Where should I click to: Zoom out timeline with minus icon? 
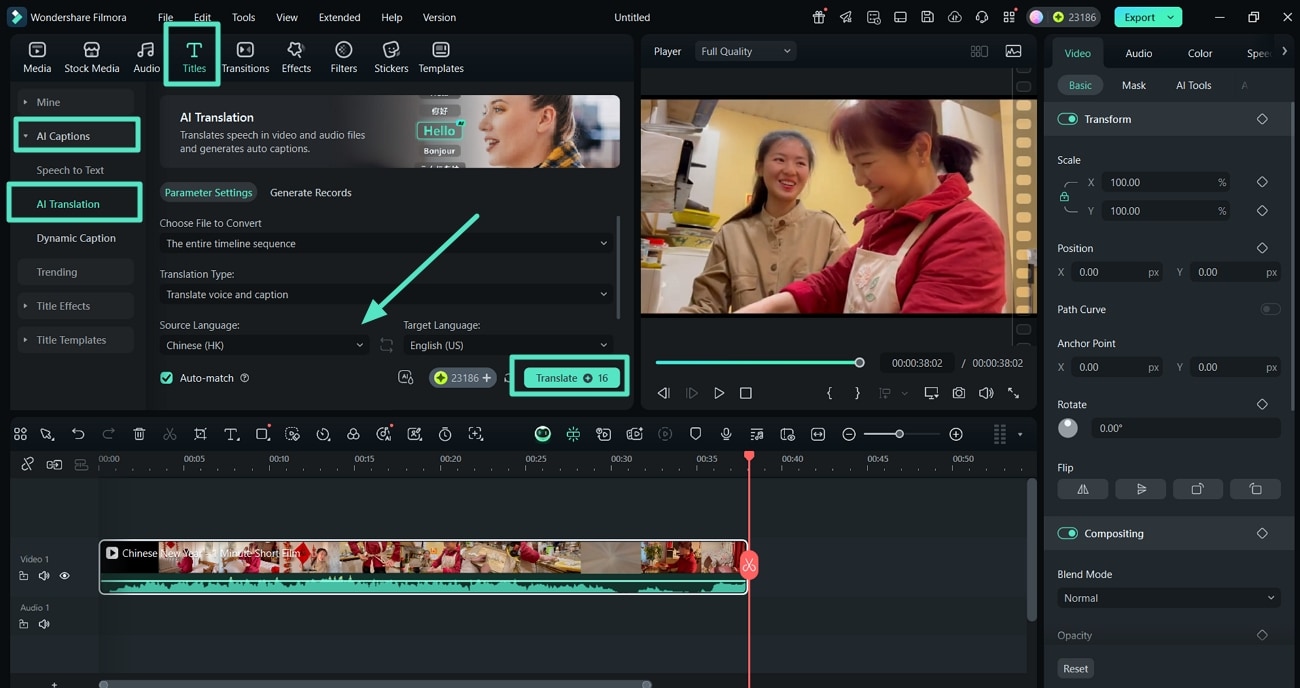[849, 434]
